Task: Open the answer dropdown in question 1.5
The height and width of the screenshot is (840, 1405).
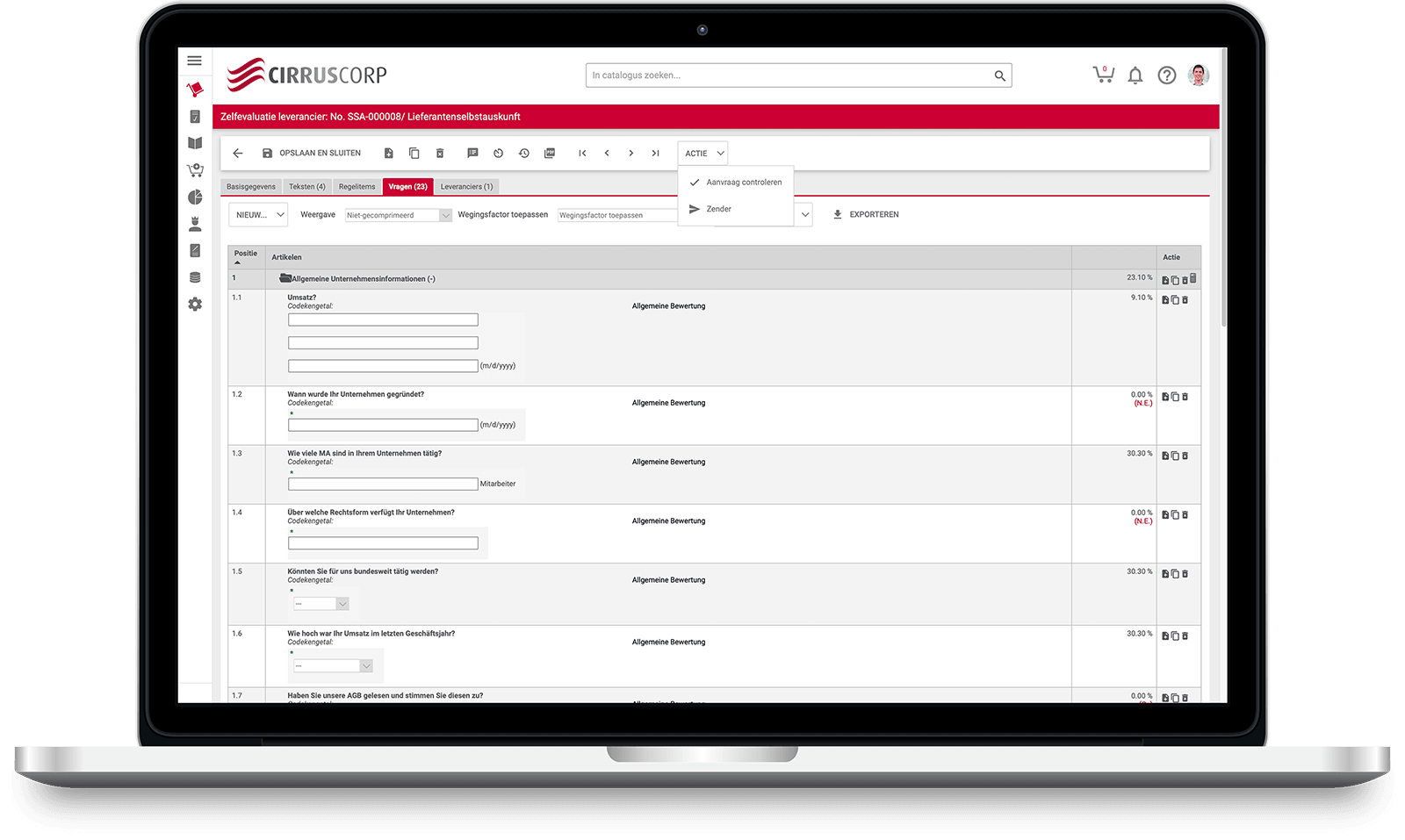Action: click(x=321, y=604)
